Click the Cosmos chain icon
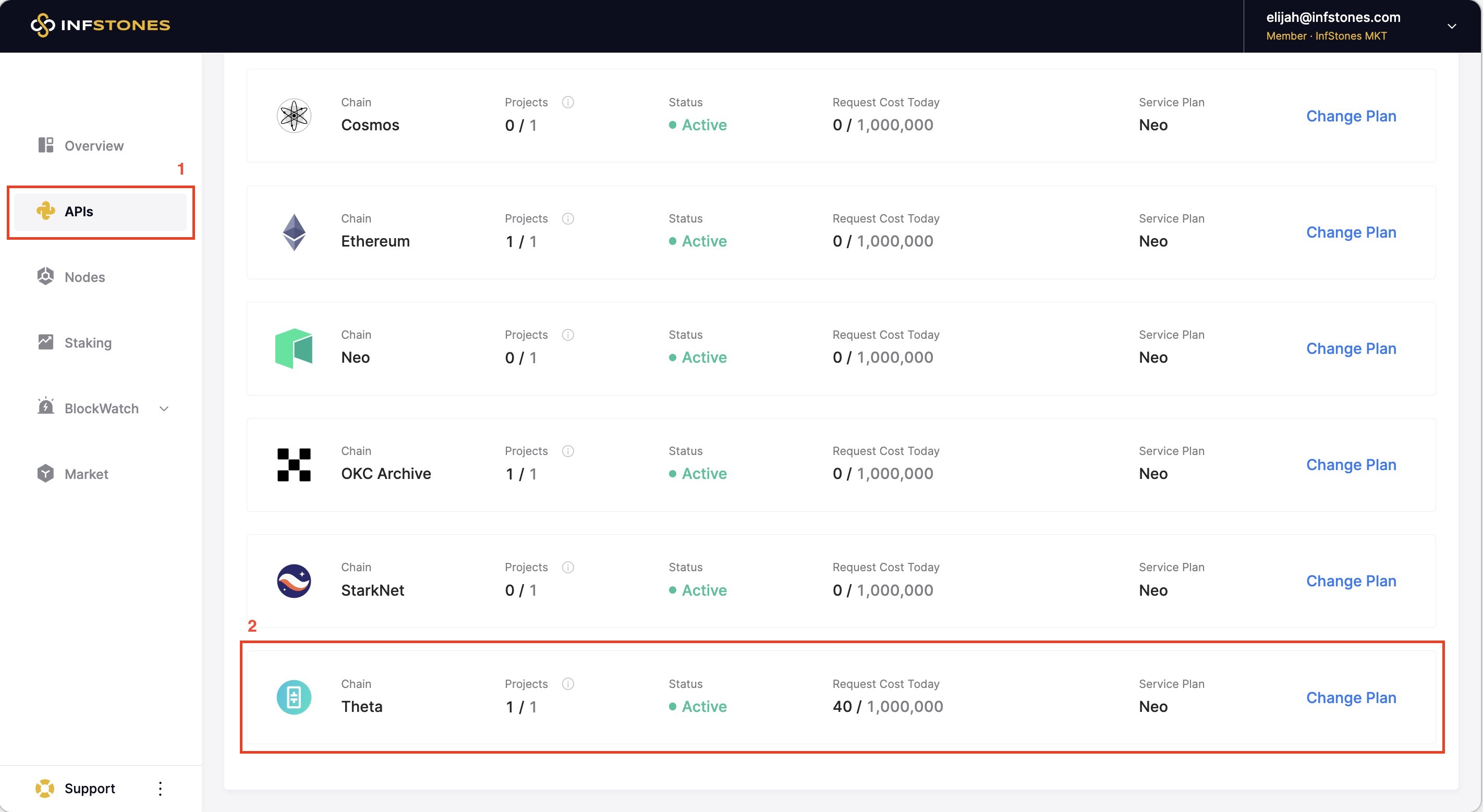The height and width of the screenshot is (812, 1483). 294,116
